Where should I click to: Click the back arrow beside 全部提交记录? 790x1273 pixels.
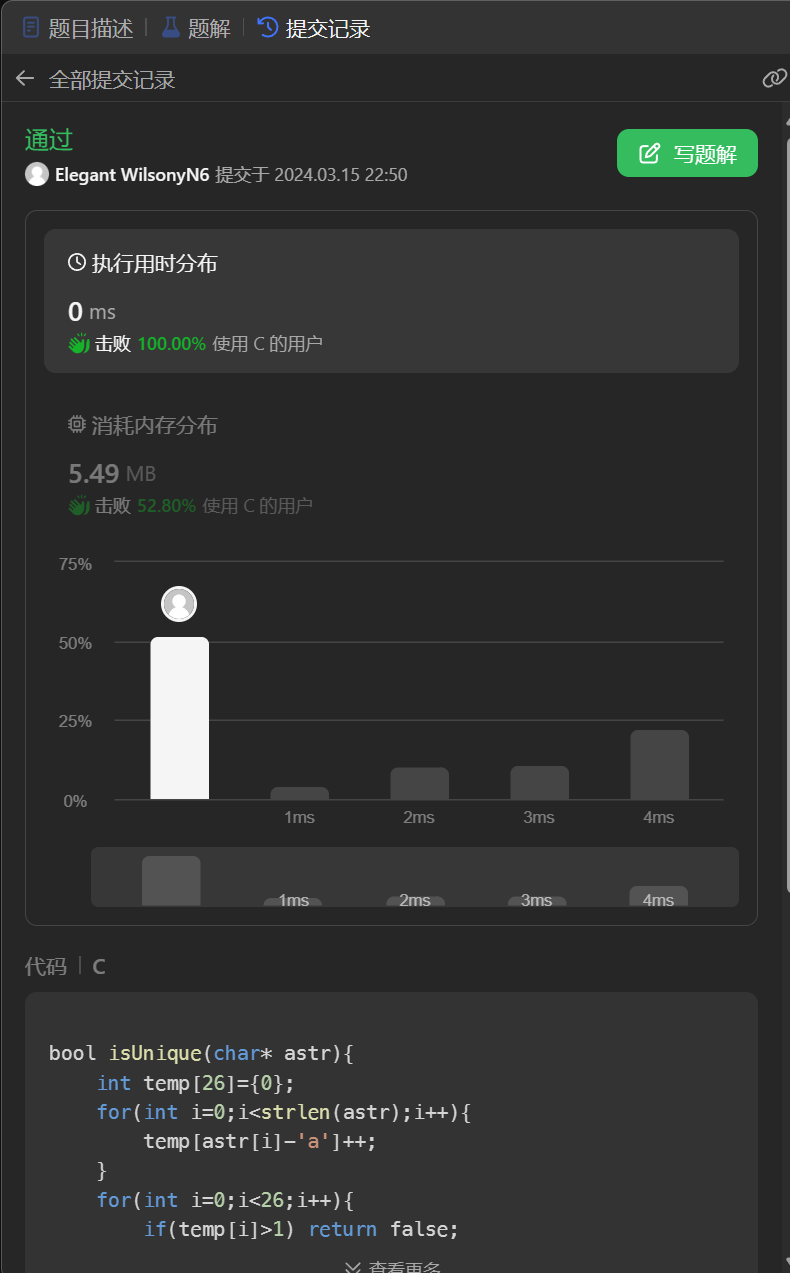coord(25,79)
